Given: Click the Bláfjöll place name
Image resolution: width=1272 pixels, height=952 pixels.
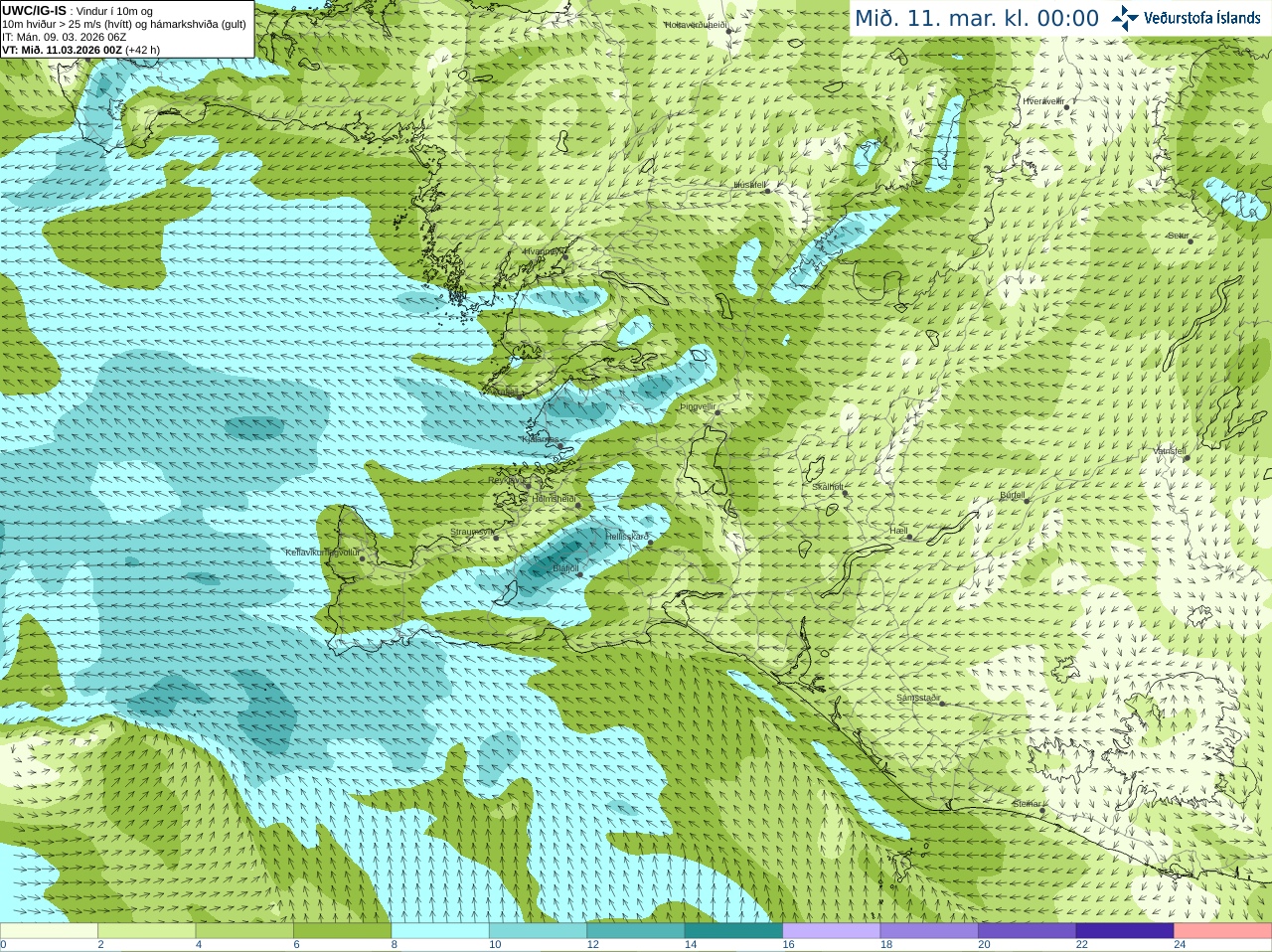Looking at the screenshot, I should click(x=565, y=568).
